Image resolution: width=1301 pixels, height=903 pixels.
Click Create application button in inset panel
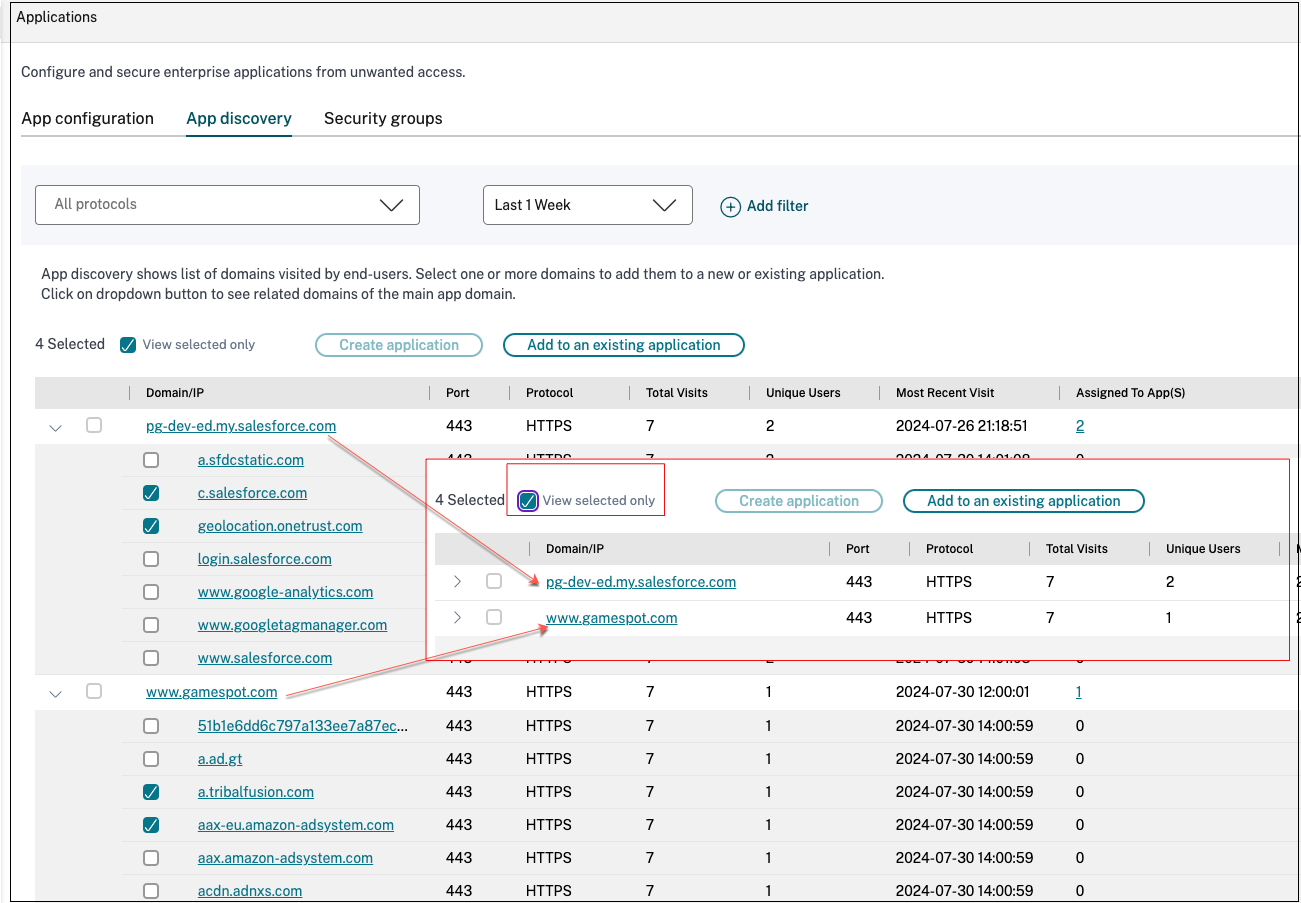pos(799,501)
